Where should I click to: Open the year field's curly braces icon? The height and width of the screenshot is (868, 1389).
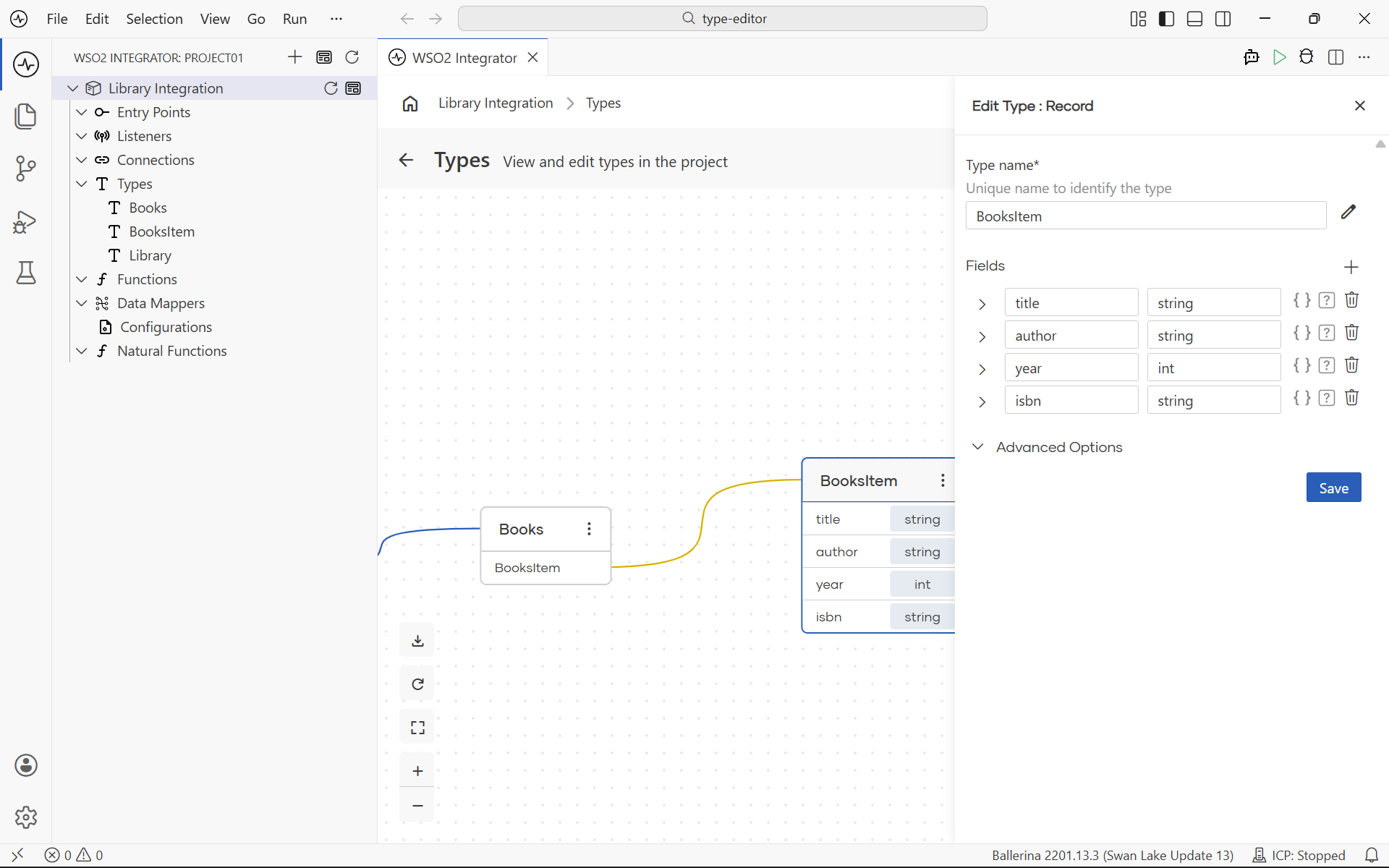(1301, 365)
